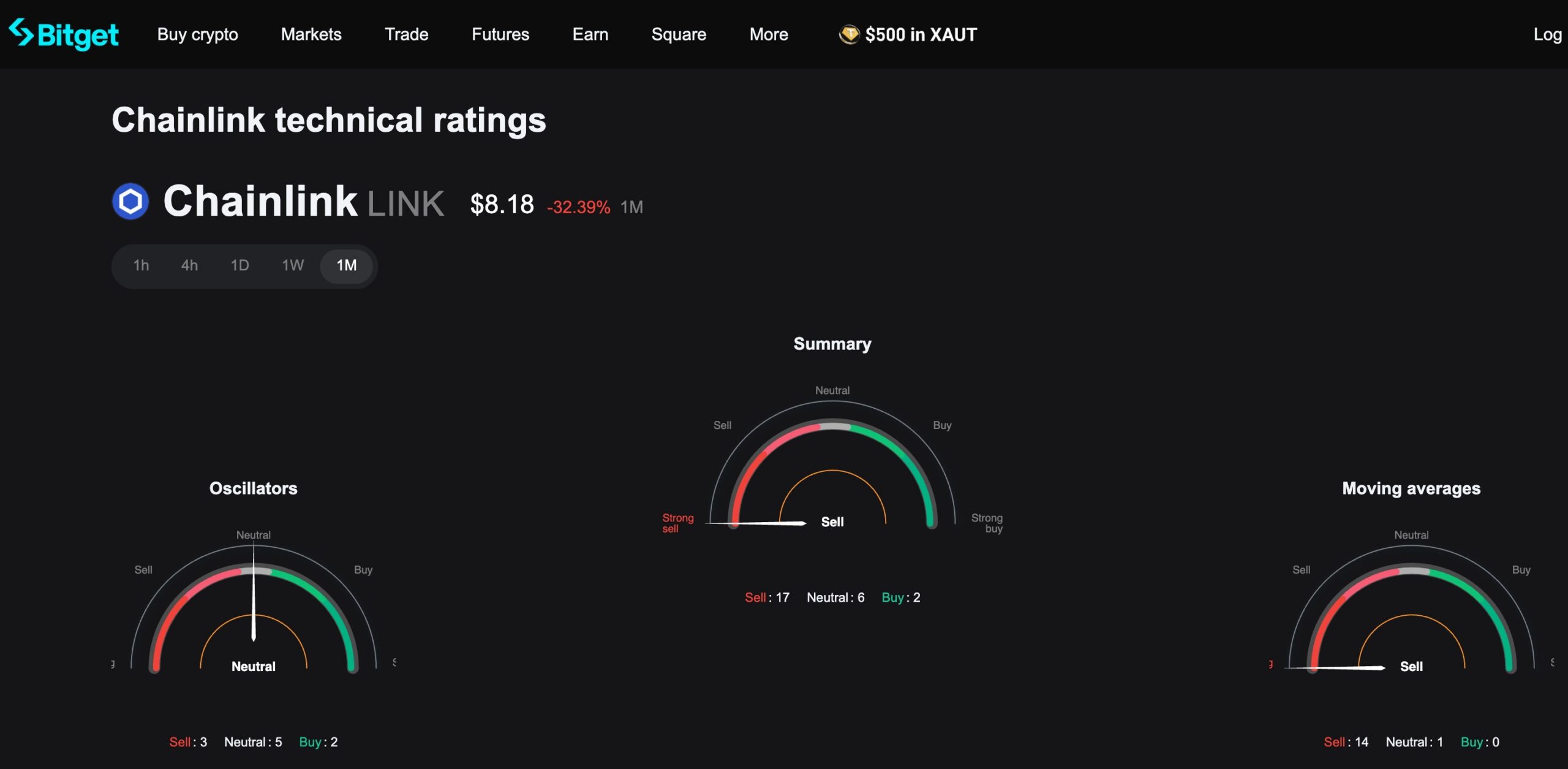The image size is (1568, 769).
Task: Click Summary's 'Buy: 2' count
Action: 900,597
